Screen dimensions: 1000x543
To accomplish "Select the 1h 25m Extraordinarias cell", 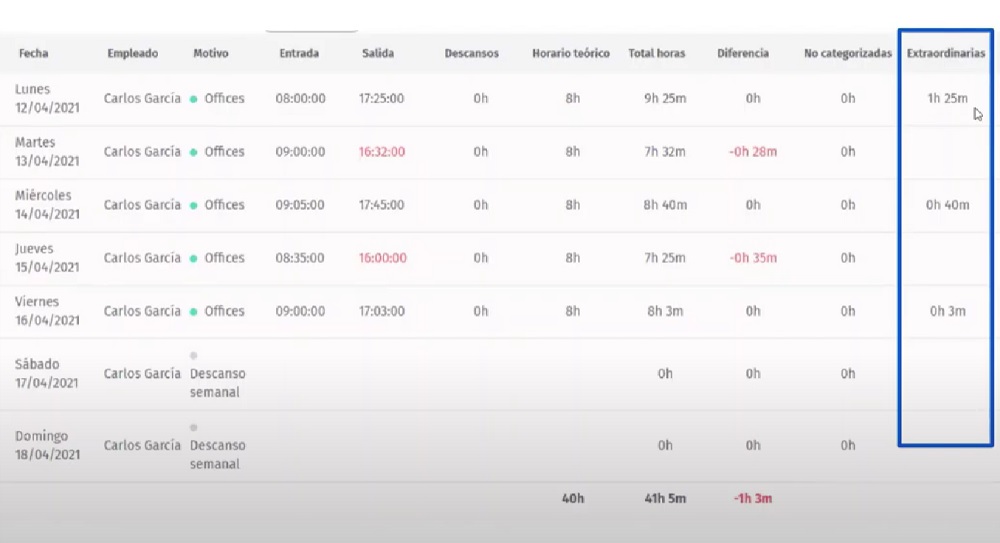I will [x=946, y=99].
